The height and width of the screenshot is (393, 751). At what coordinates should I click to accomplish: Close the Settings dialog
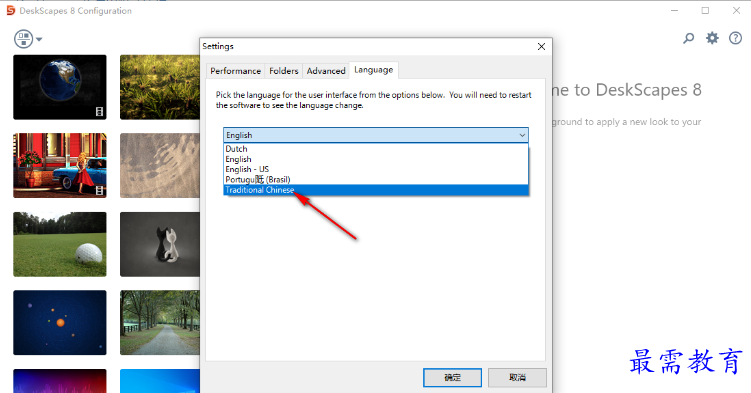[541, 46]
